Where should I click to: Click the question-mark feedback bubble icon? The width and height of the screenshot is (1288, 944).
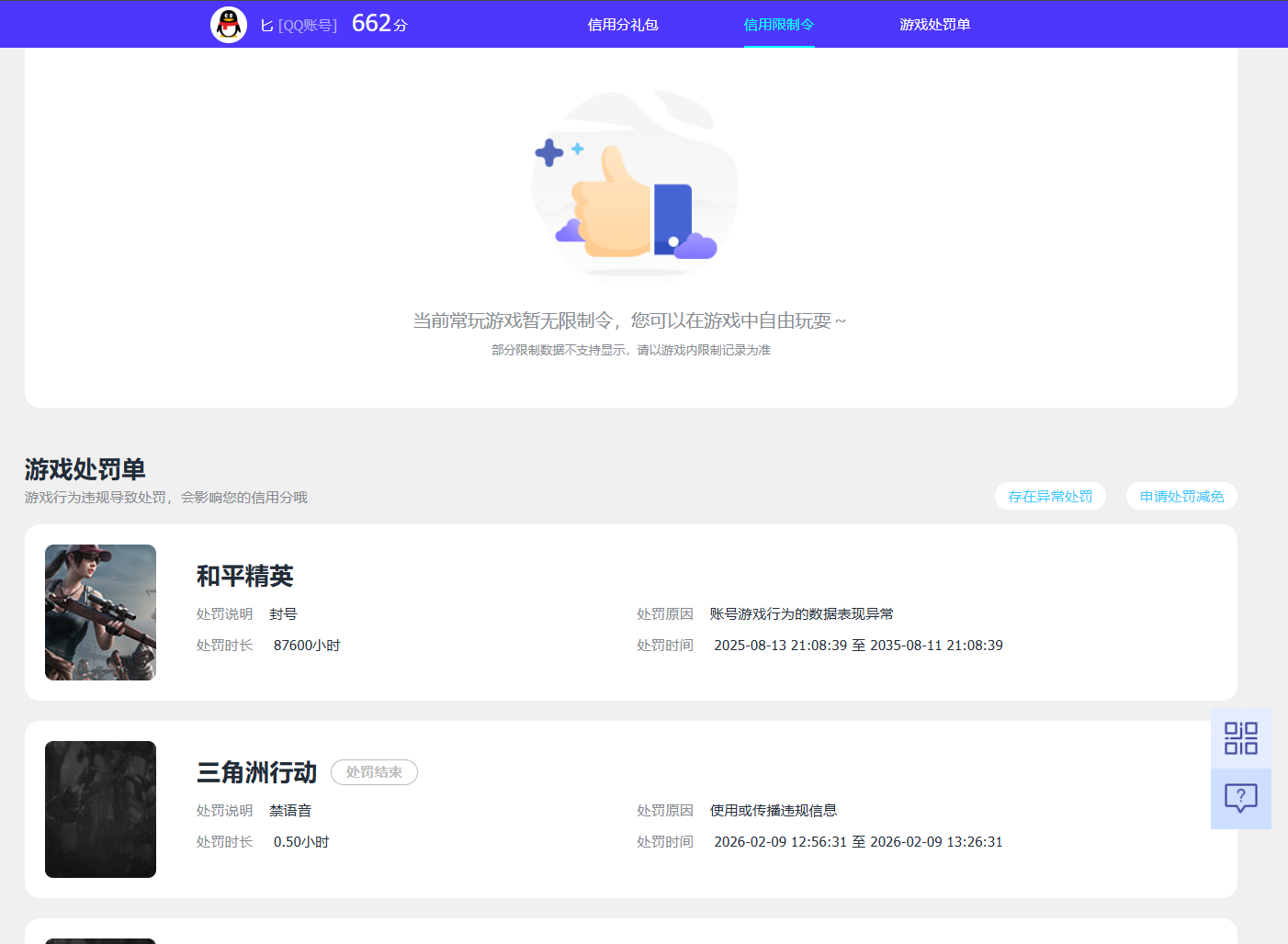point(1240,798)
